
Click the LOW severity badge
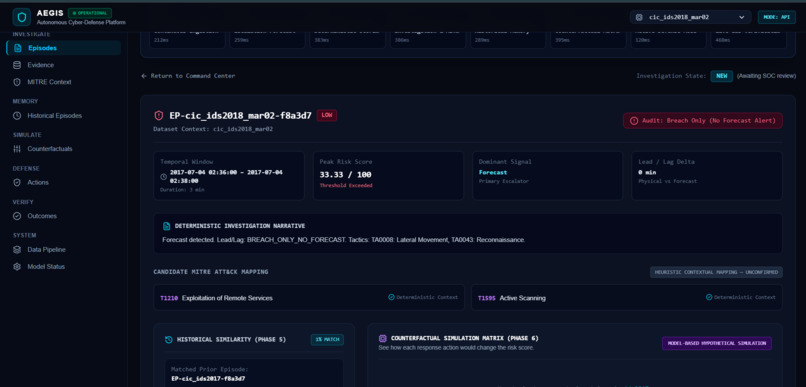[x=327, y=115]
